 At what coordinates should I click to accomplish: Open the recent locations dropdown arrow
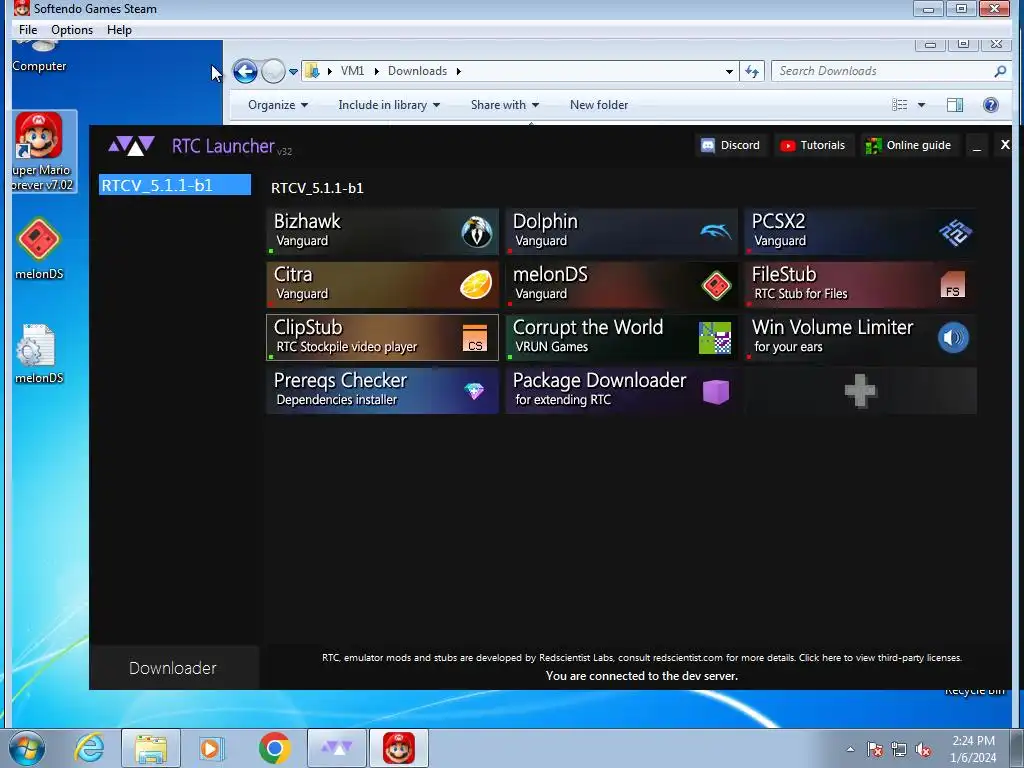pyautogui.click(x=293, y=72)
